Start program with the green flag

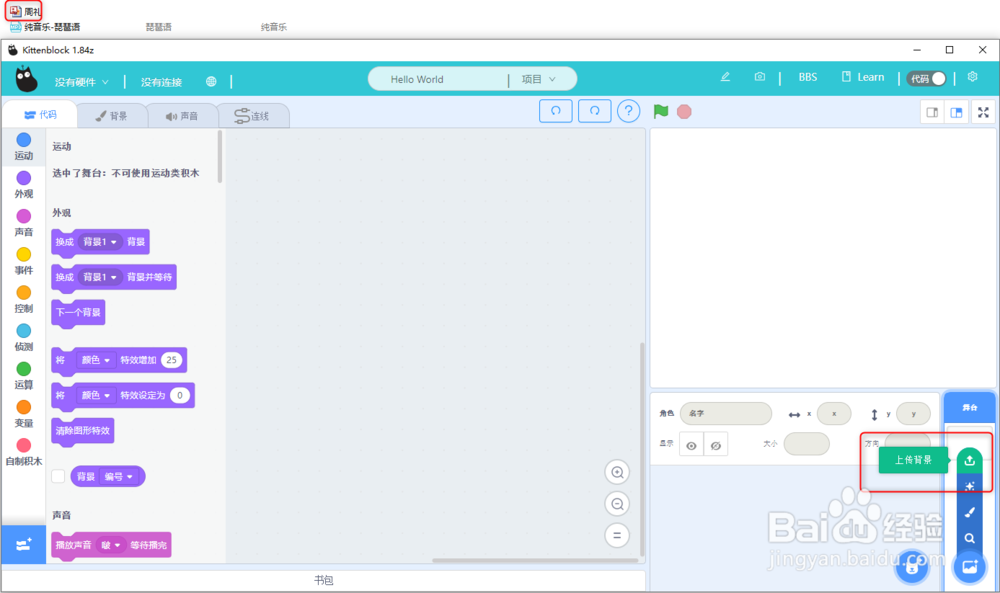661,112
